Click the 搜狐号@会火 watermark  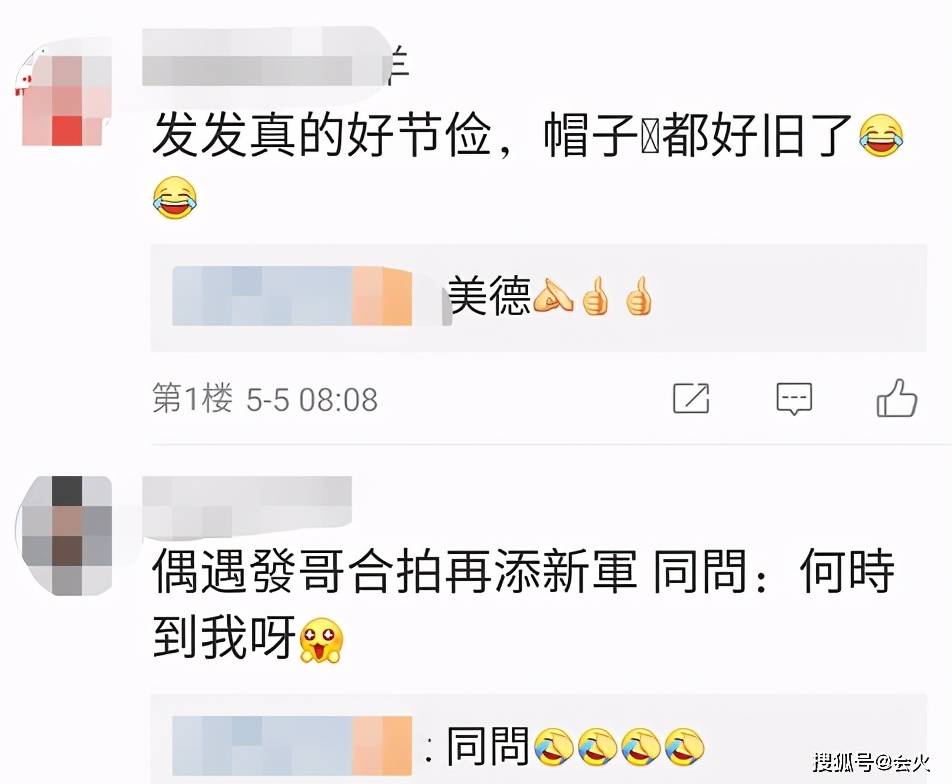872,762
